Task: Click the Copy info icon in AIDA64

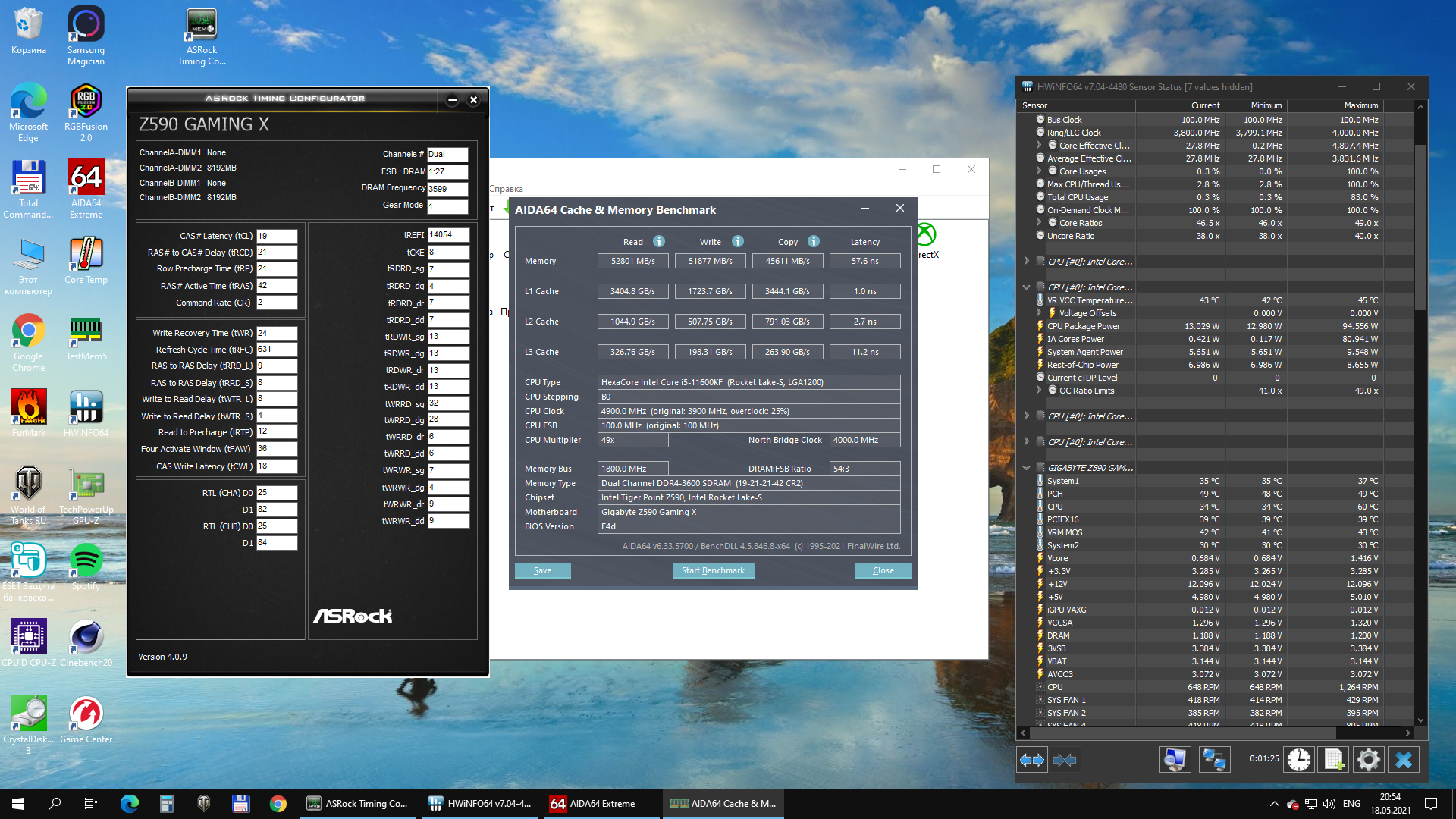Action: tap(814, 241)
